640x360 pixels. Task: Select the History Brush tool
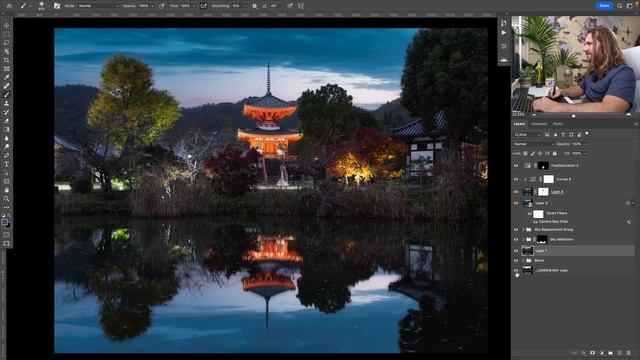click(x=7, y=112)
